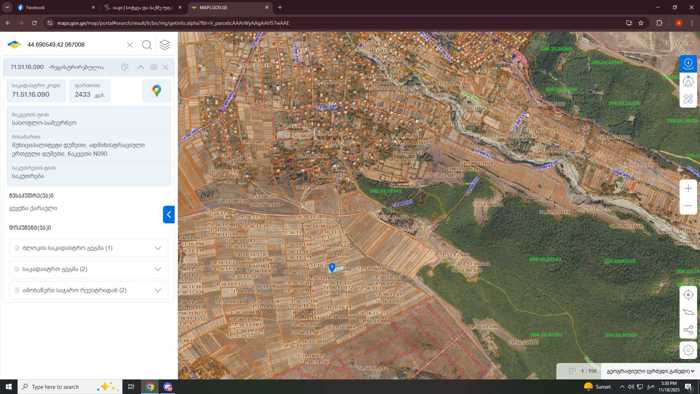Image resolution: width=700 pixels, height=394 pixels.
Task: Click the blue parcel location pin
Action: (332, 267)
